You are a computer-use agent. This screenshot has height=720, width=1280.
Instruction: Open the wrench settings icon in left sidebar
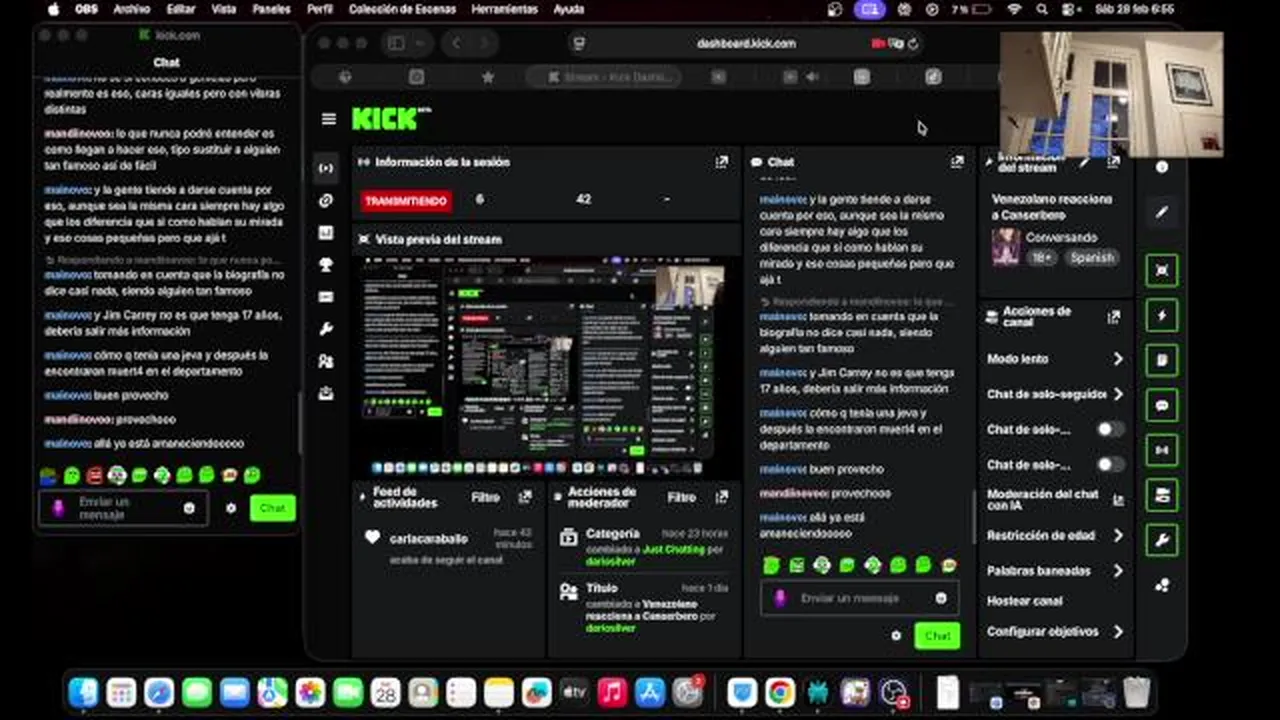326,329
